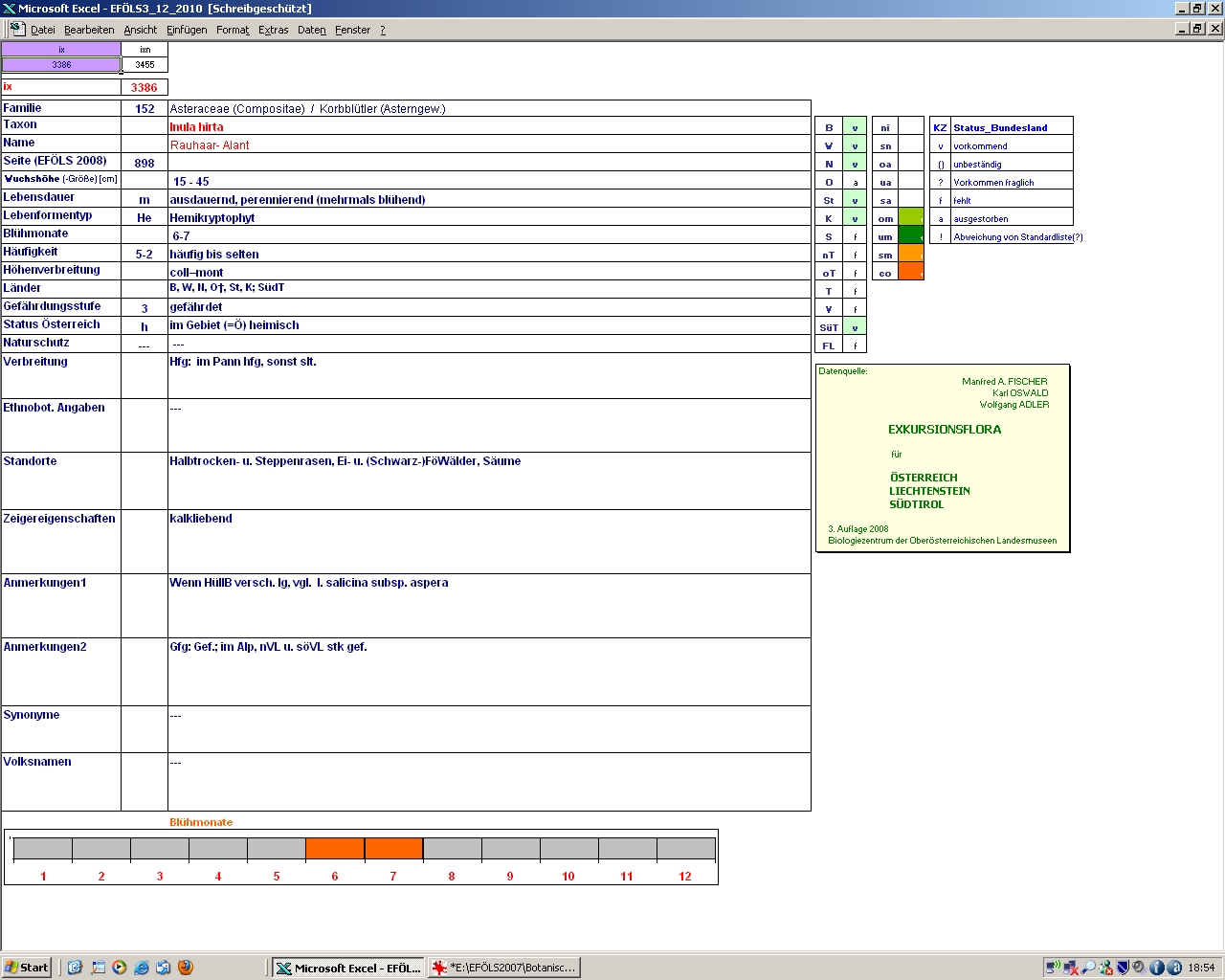Restore the inner workbook window
Image resolution: width=1225 pixels, height=980 pixels.
click(1197, 29)
